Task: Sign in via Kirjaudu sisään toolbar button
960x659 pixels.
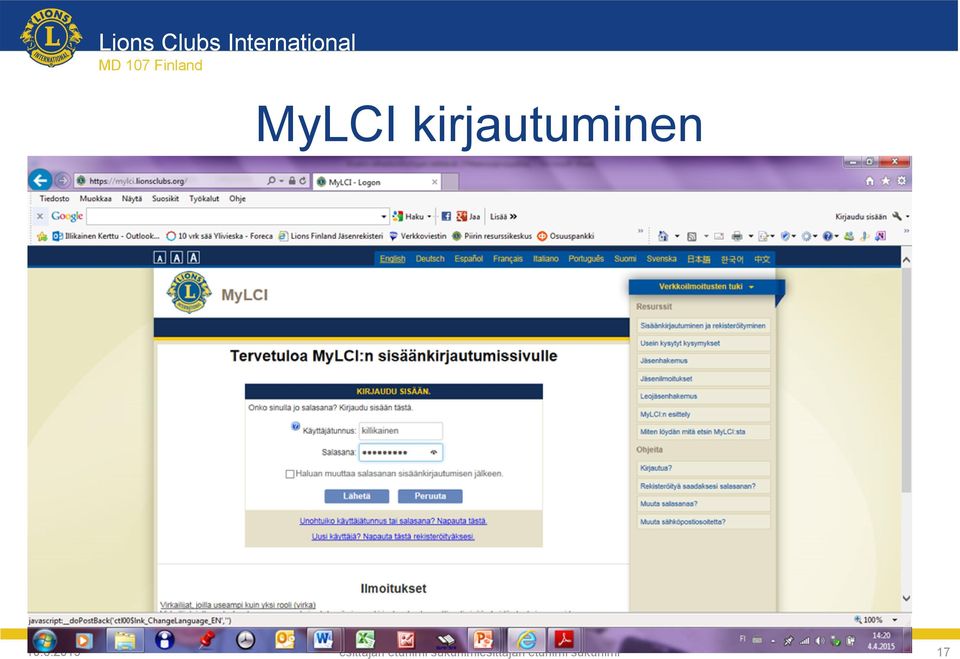Action: coord(860,216)
